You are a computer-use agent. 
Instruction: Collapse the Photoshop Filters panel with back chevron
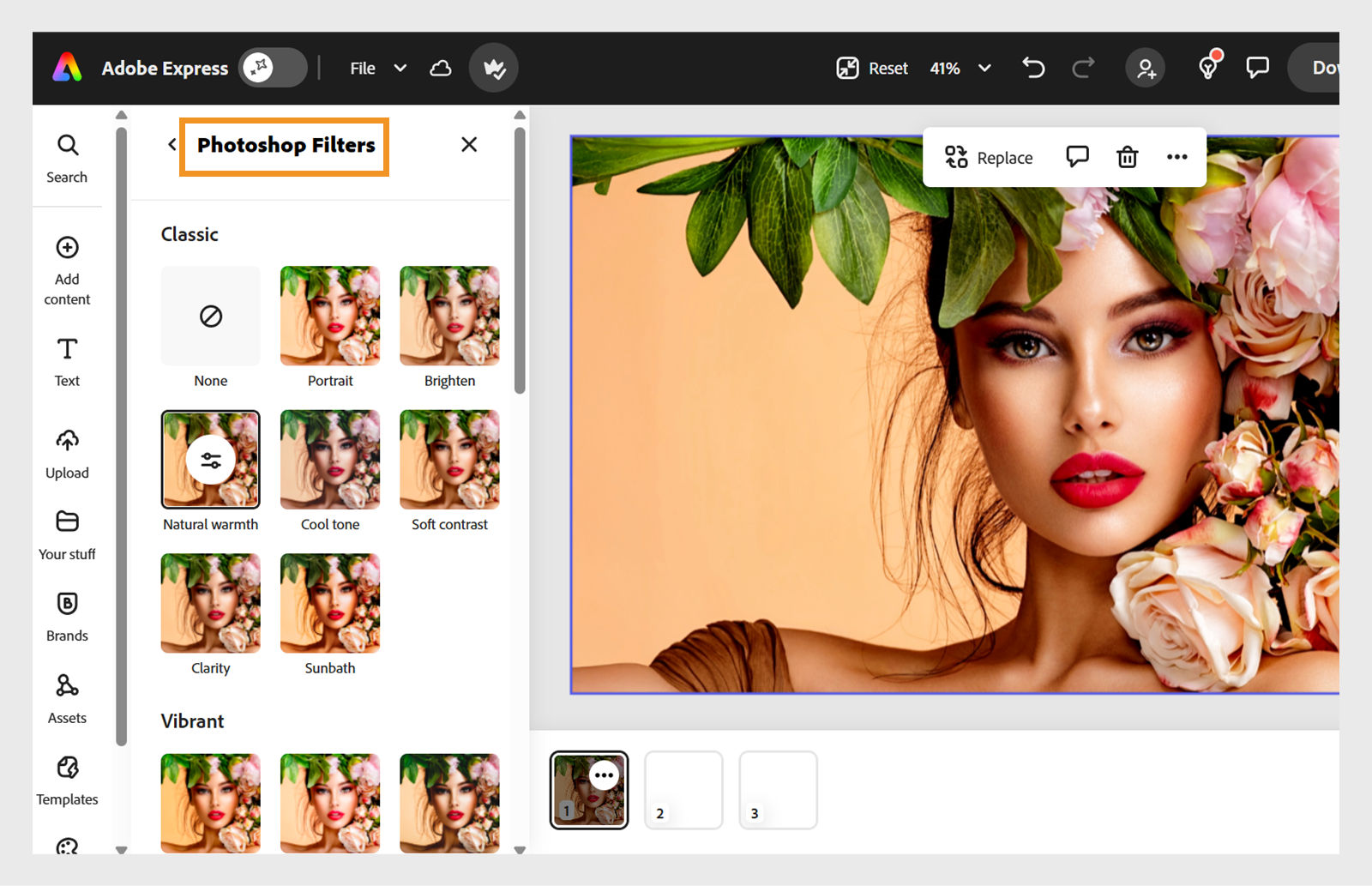coord(171,145)
